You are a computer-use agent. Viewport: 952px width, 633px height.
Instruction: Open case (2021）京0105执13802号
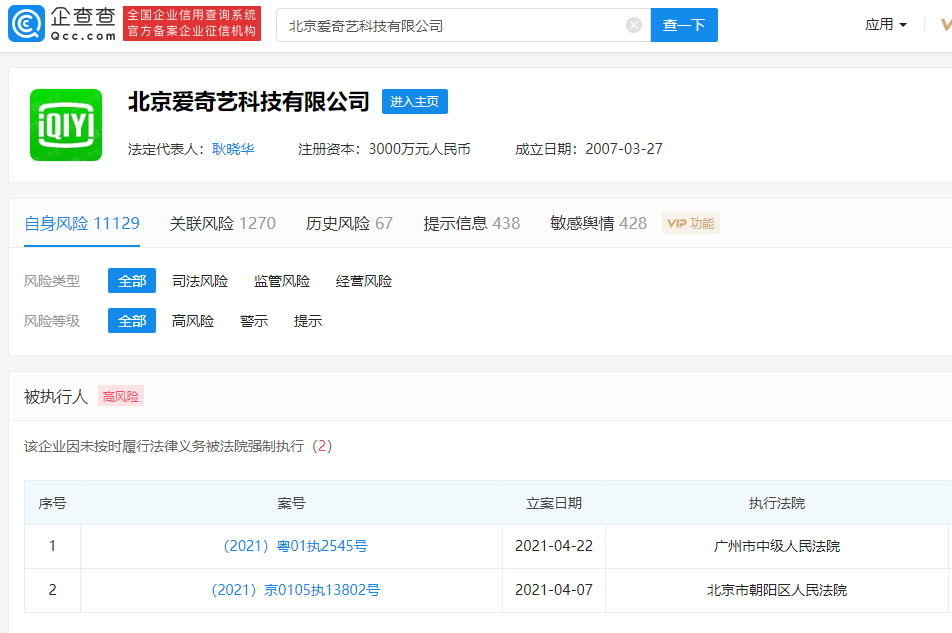295,590
